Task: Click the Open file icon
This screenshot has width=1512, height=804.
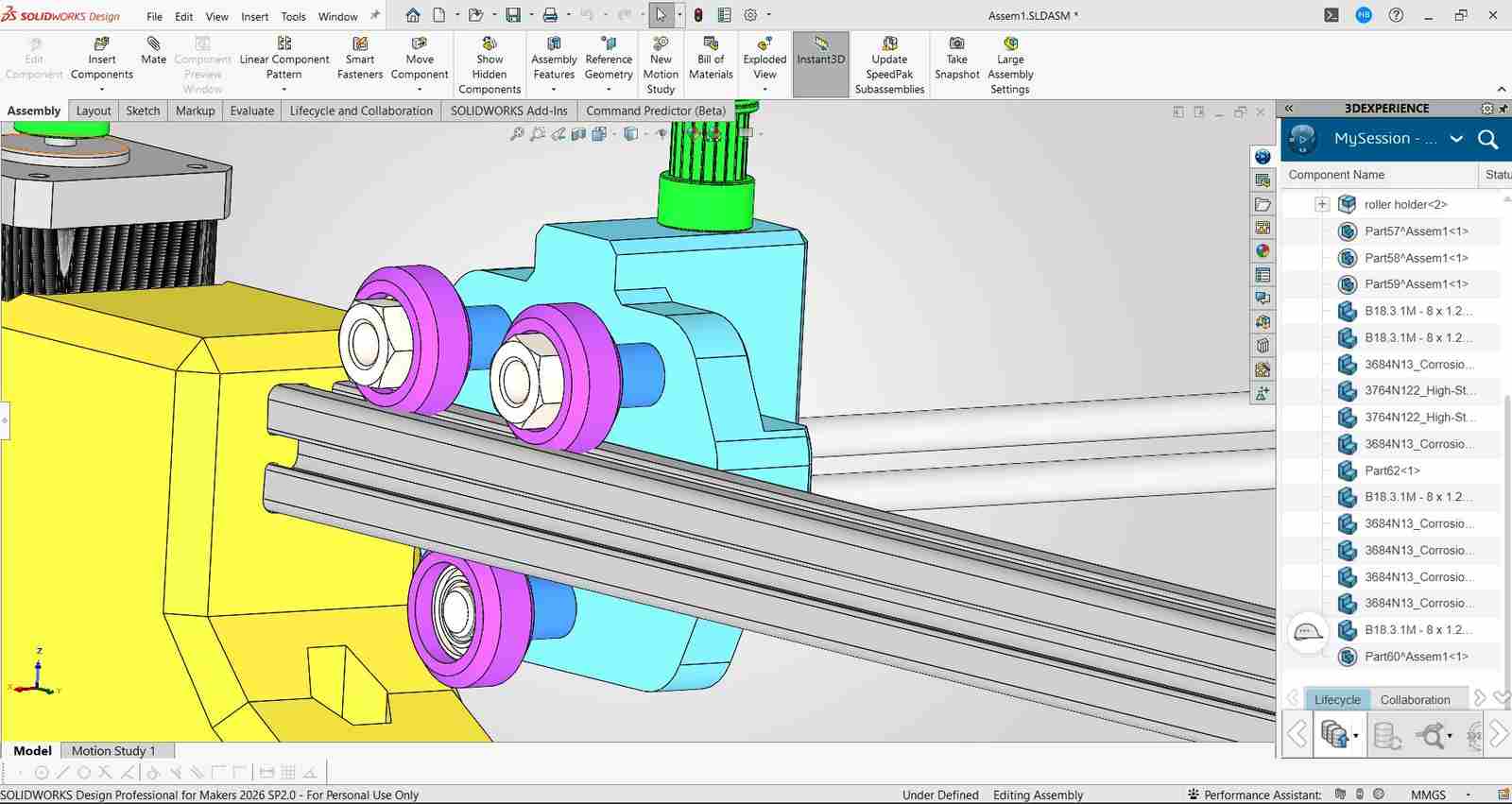Action: point(475,15)
